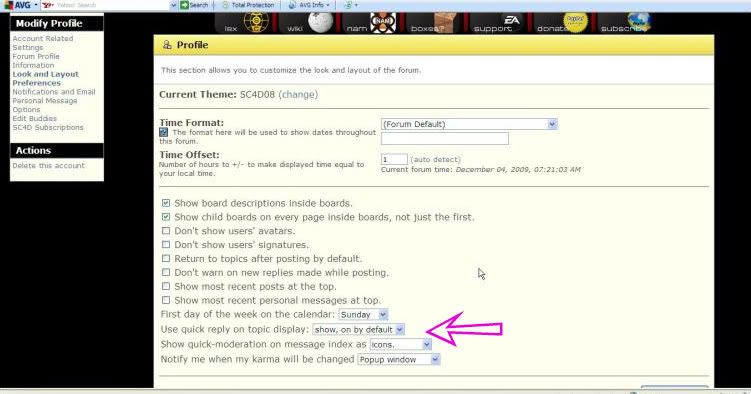751x394 pixels.
Task: Click the Time Offset input field
Action: tap(394, 159)
